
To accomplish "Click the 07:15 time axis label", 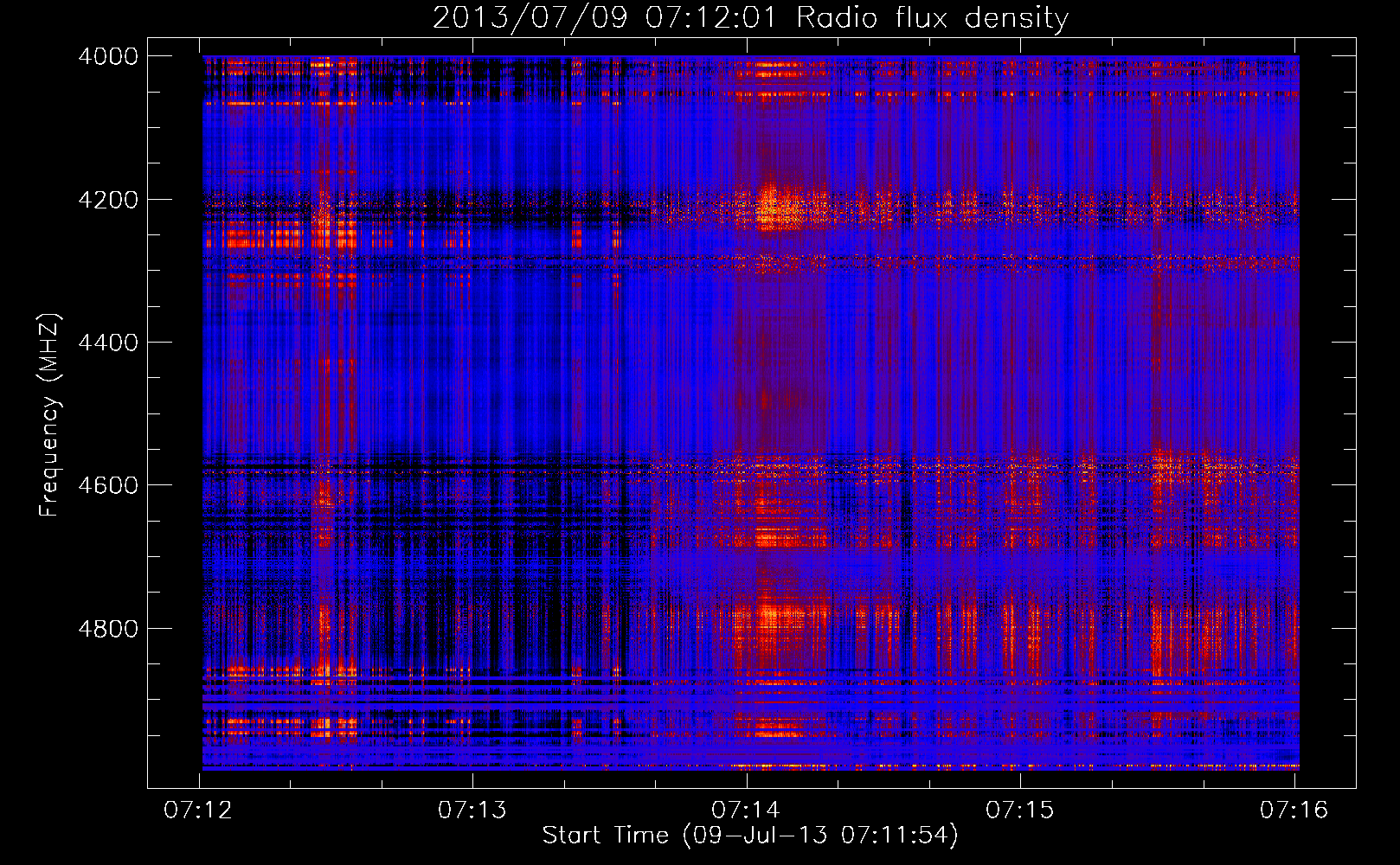I will click(1020, 810).
